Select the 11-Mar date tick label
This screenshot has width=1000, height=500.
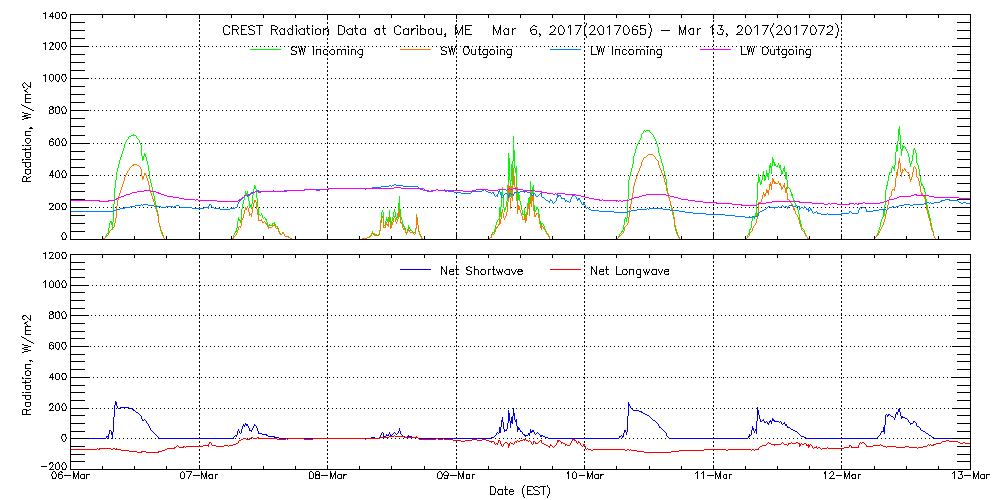(713, 476)
